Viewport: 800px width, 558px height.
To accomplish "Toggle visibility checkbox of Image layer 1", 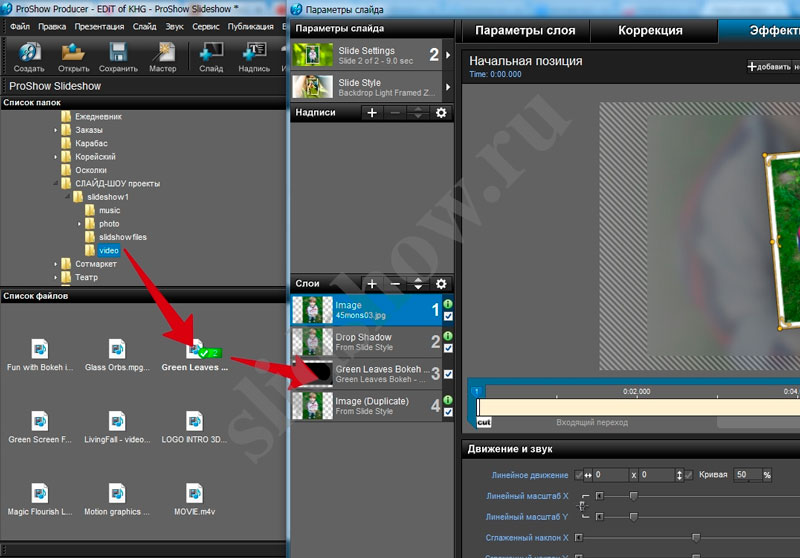I will pos(448,316).
